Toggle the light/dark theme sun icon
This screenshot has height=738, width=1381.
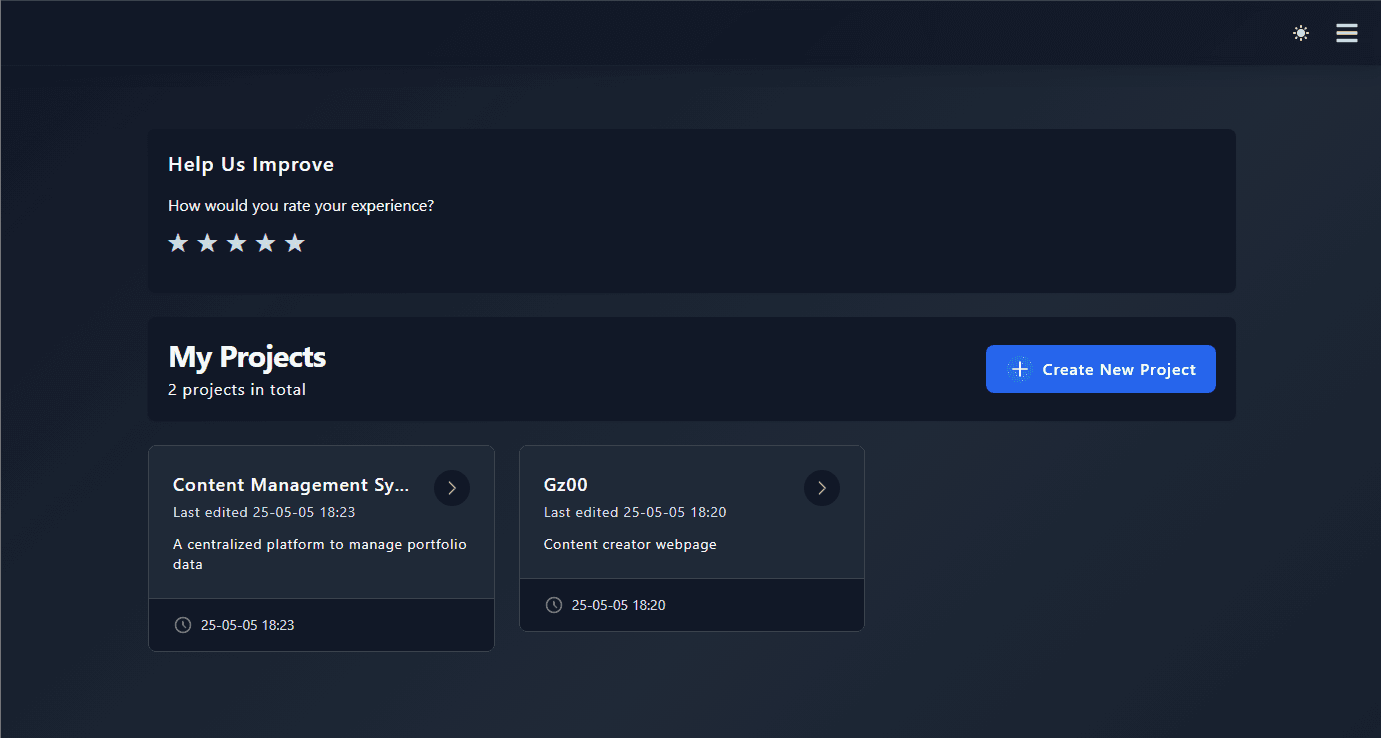pyautogui.click(x=1300, y=33)
